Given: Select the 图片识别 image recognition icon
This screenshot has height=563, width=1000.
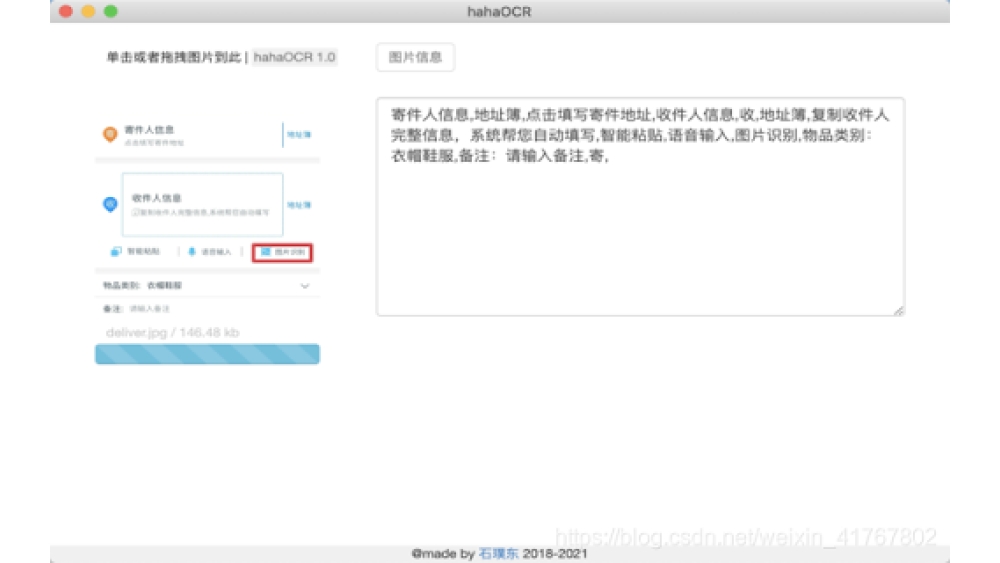Looking at the screenshot, I should point(267,252).
